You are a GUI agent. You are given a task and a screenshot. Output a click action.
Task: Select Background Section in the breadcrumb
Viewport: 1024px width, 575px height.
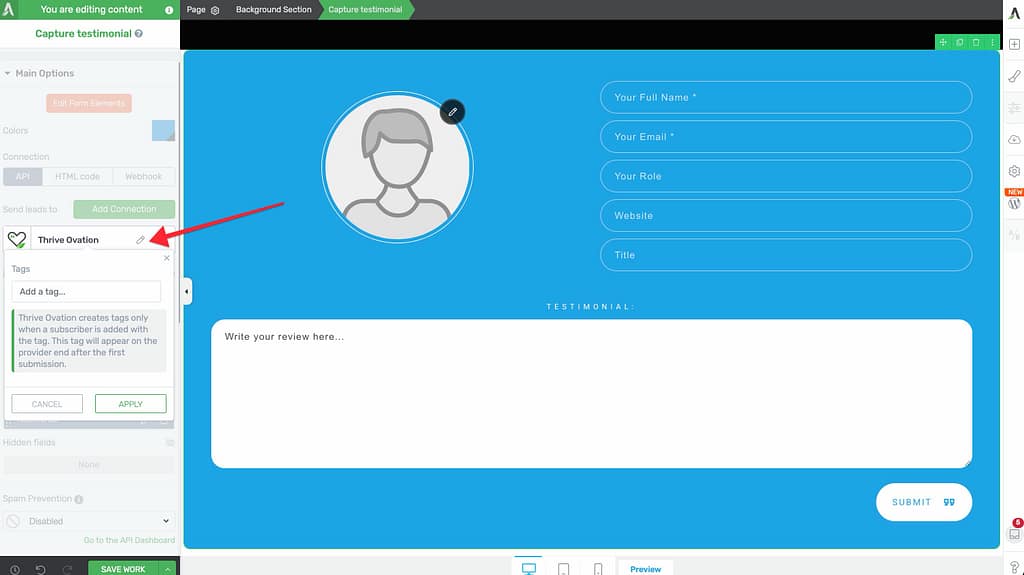click(273, 10)
